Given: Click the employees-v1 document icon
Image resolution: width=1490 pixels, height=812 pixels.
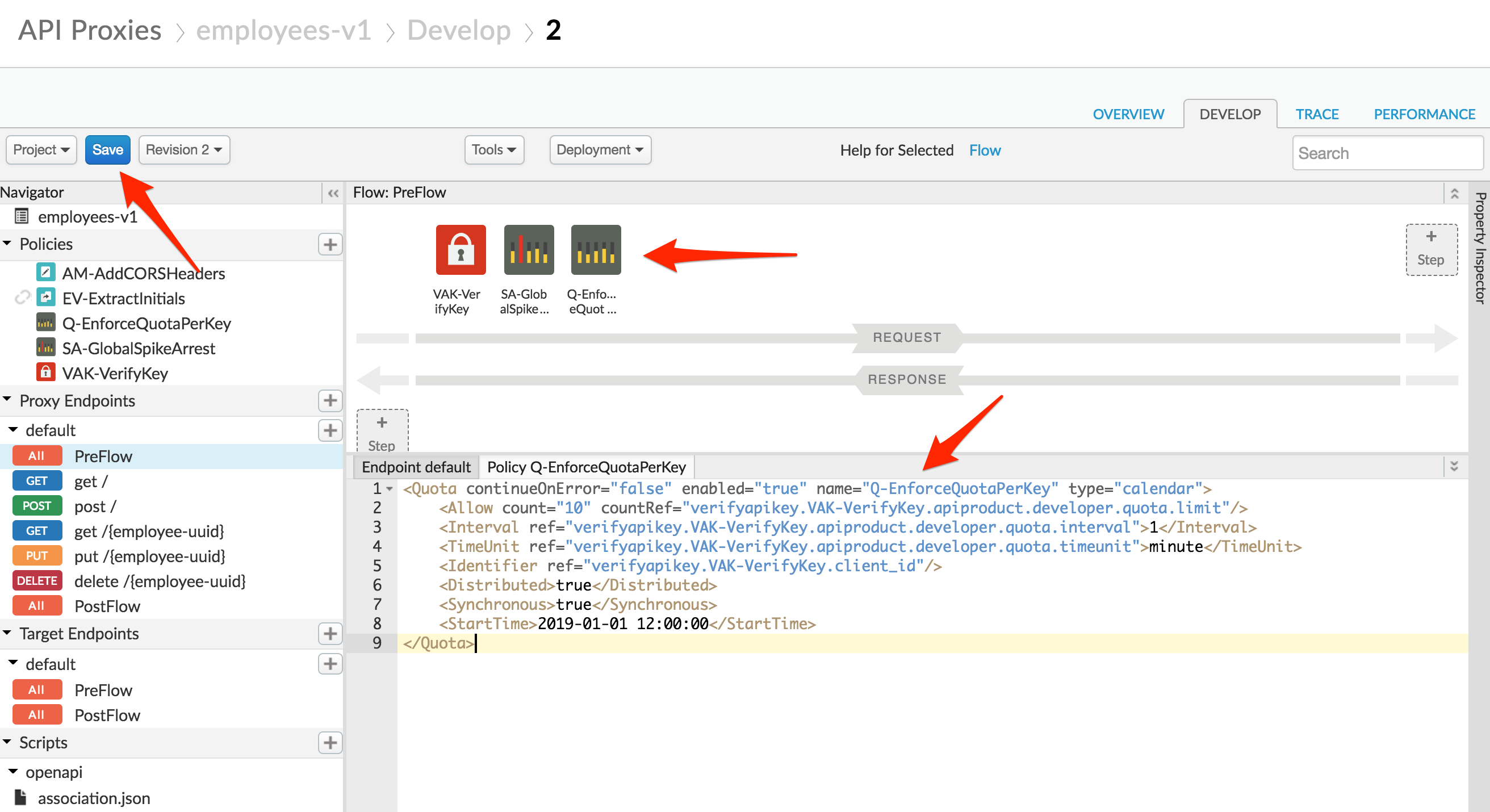Looking at the screenshot, I should point(22,216).
